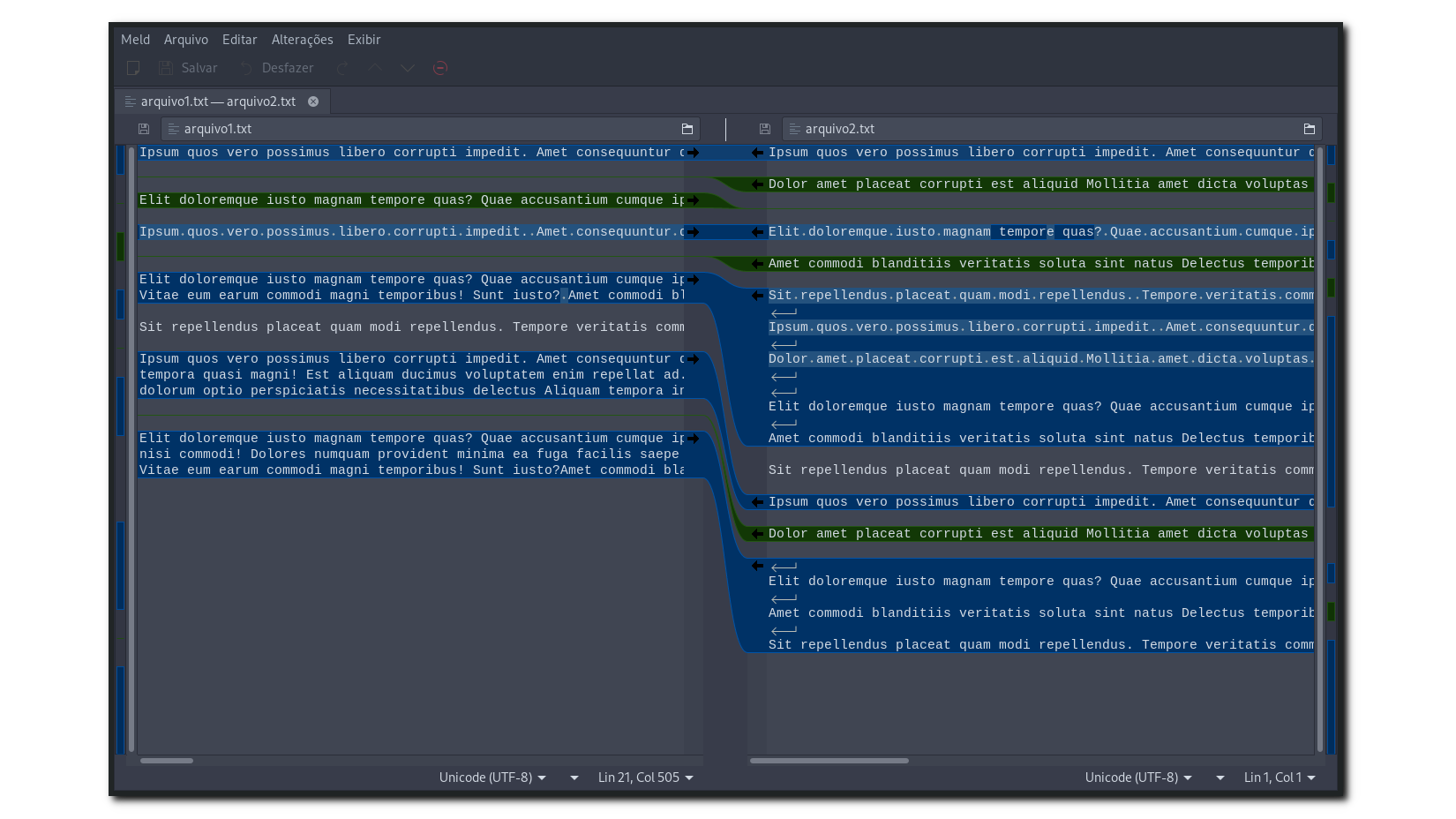The height and width of the screenshot is (819, 1456).
Task: Click folder icon in arquivo2.txt chooser
Action: pyautogui.click(x=1310, y=129)
